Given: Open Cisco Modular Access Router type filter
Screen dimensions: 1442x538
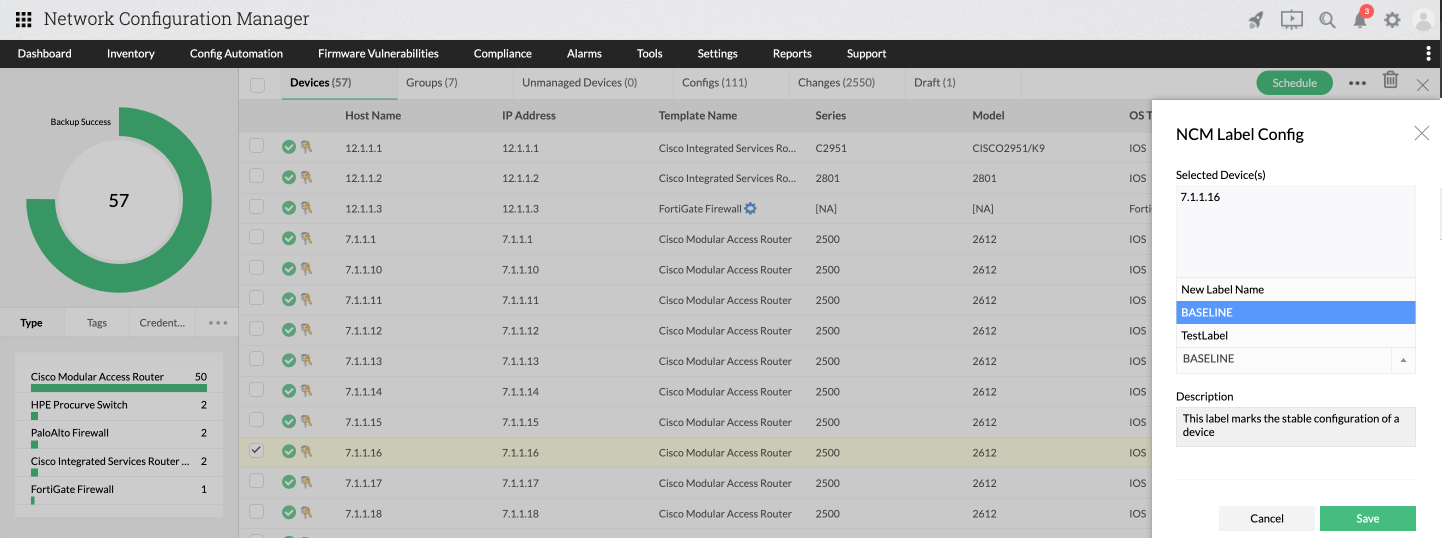Looking at the screenshot, I should [x=119, y=380].
